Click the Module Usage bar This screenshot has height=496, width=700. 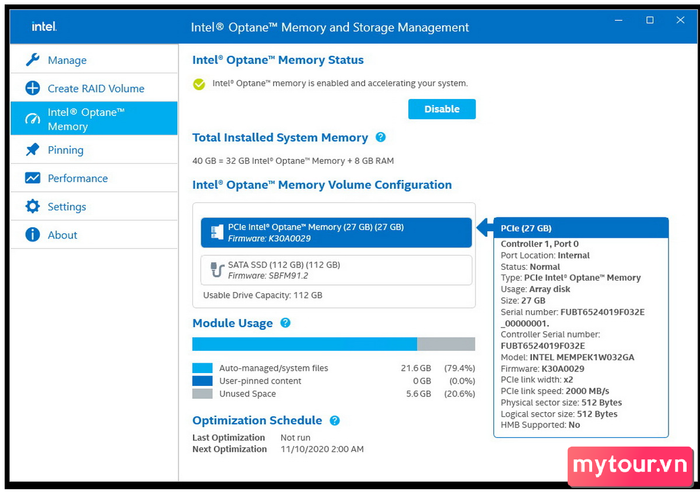tap(334, 344)
